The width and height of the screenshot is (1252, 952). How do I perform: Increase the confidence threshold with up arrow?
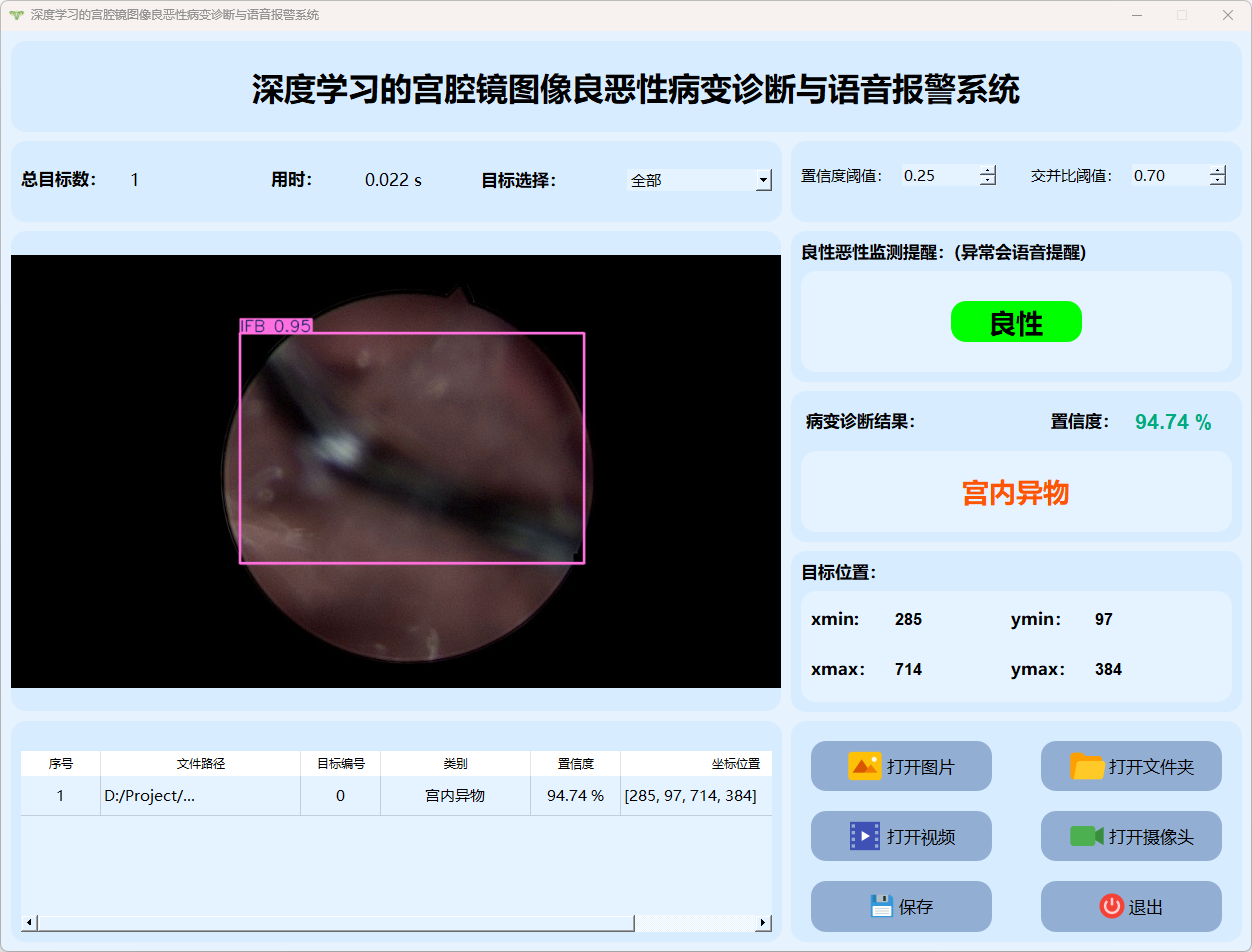[988, 170]
